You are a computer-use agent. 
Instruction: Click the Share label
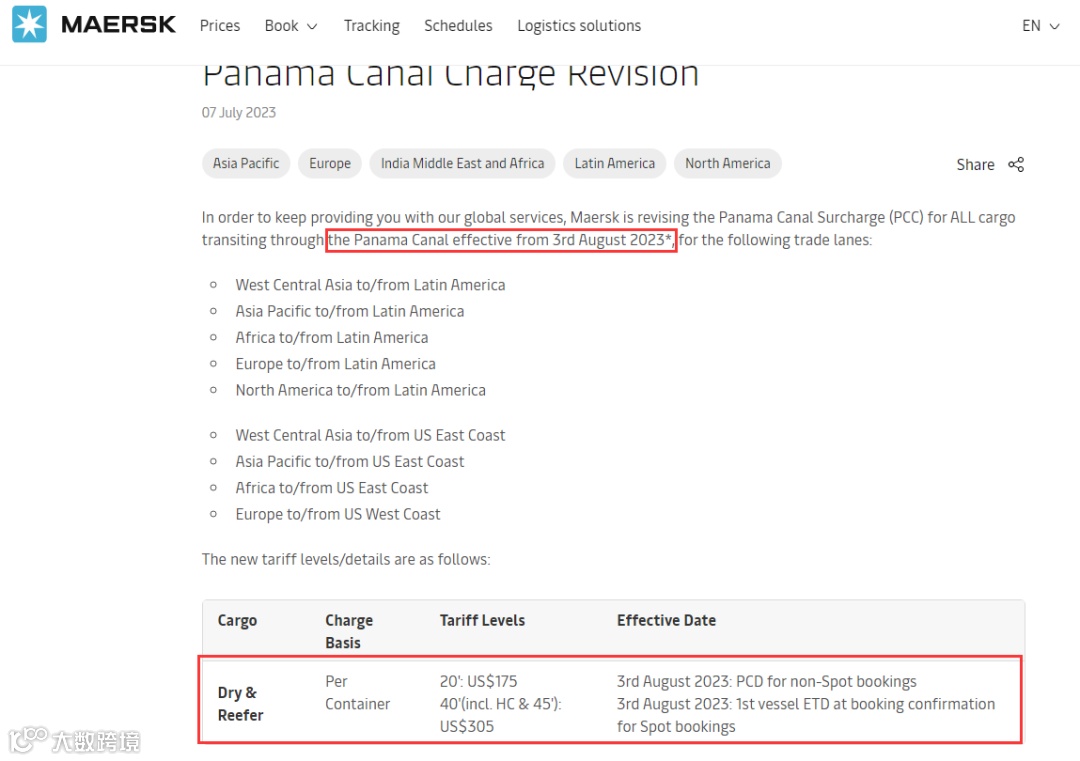click(975, 165)
